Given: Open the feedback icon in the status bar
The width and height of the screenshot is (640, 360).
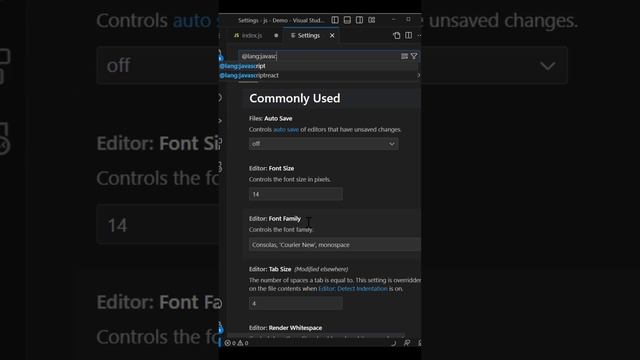Looking at the screenshot, I should click(407, 343).
